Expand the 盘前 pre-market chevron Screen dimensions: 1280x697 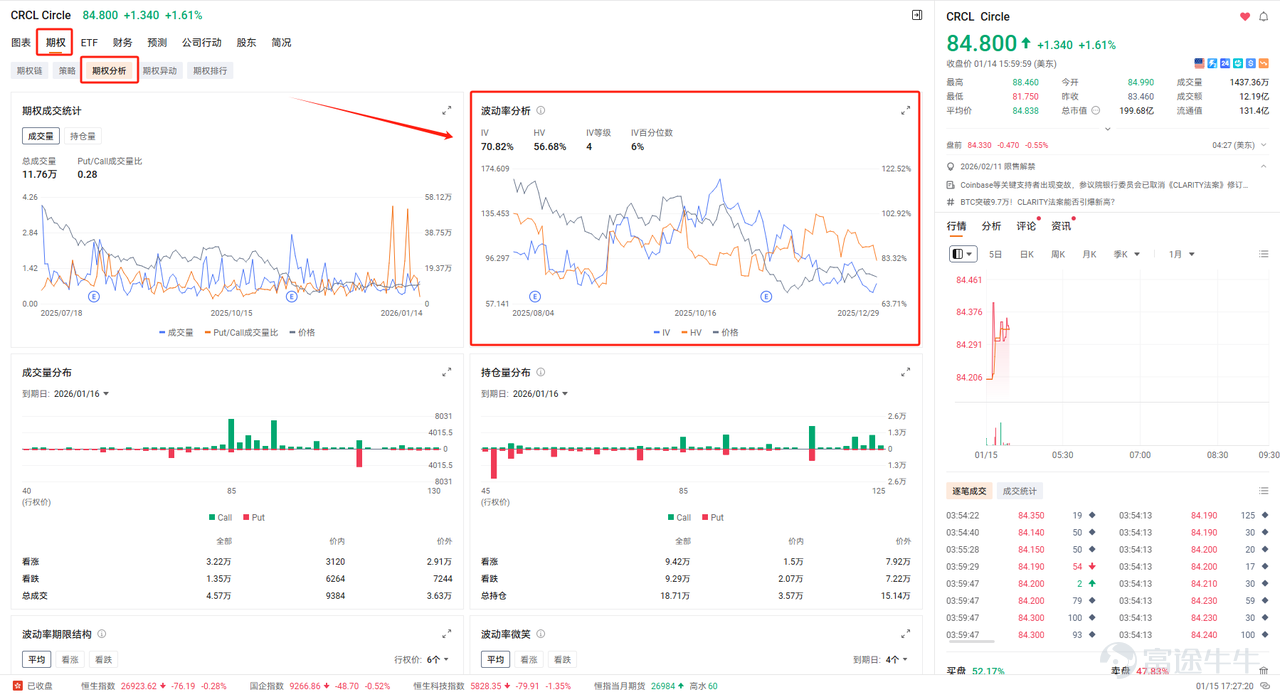pyautogui.click(x=1264, y=145)
